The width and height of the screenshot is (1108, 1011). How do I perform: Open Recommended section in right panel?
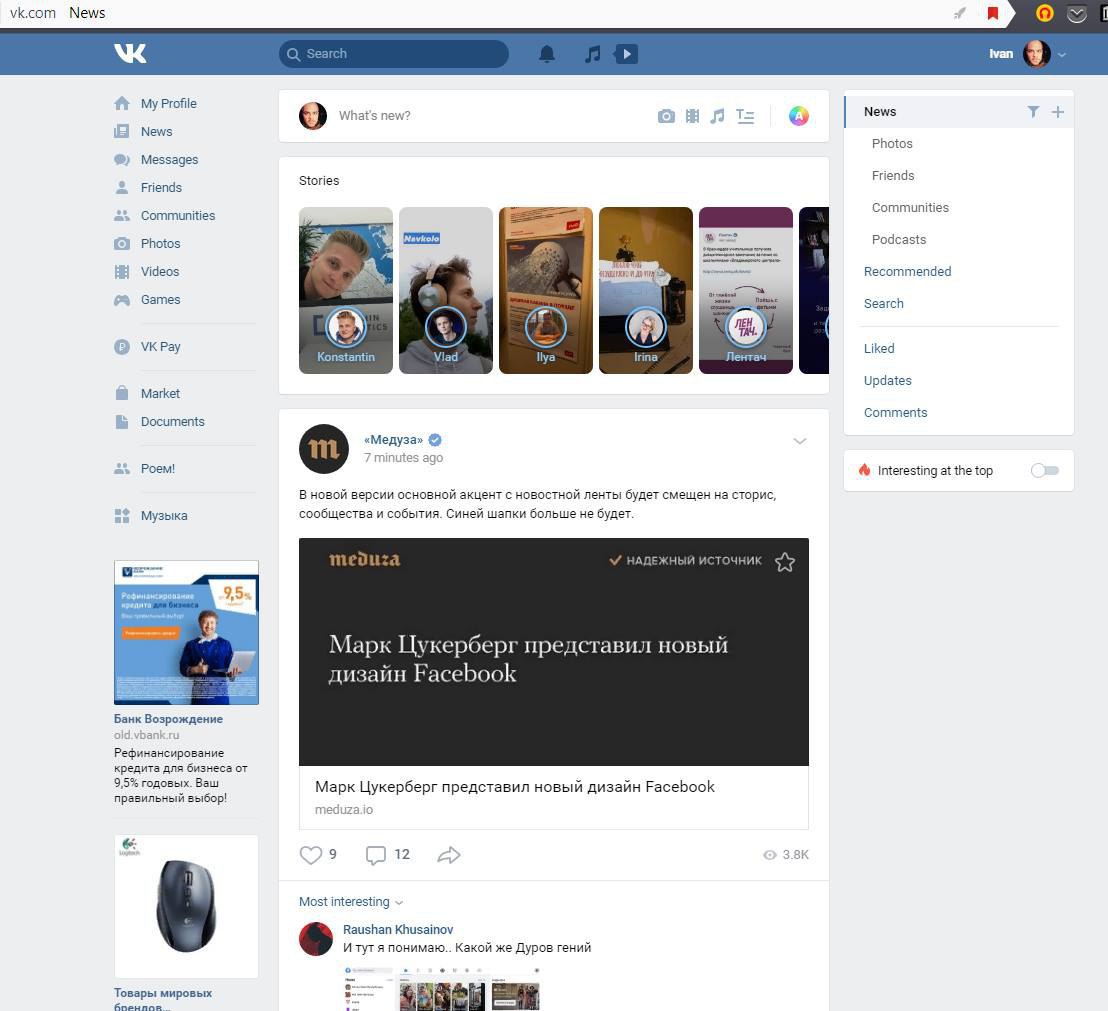(x=907, y=271)
